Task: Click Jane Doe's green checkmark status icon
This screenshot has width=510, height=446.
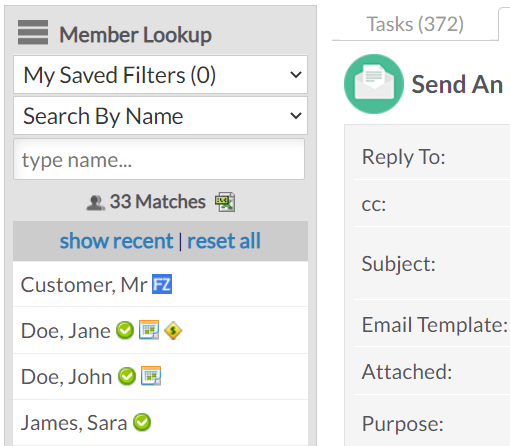Action: (125, 330)
